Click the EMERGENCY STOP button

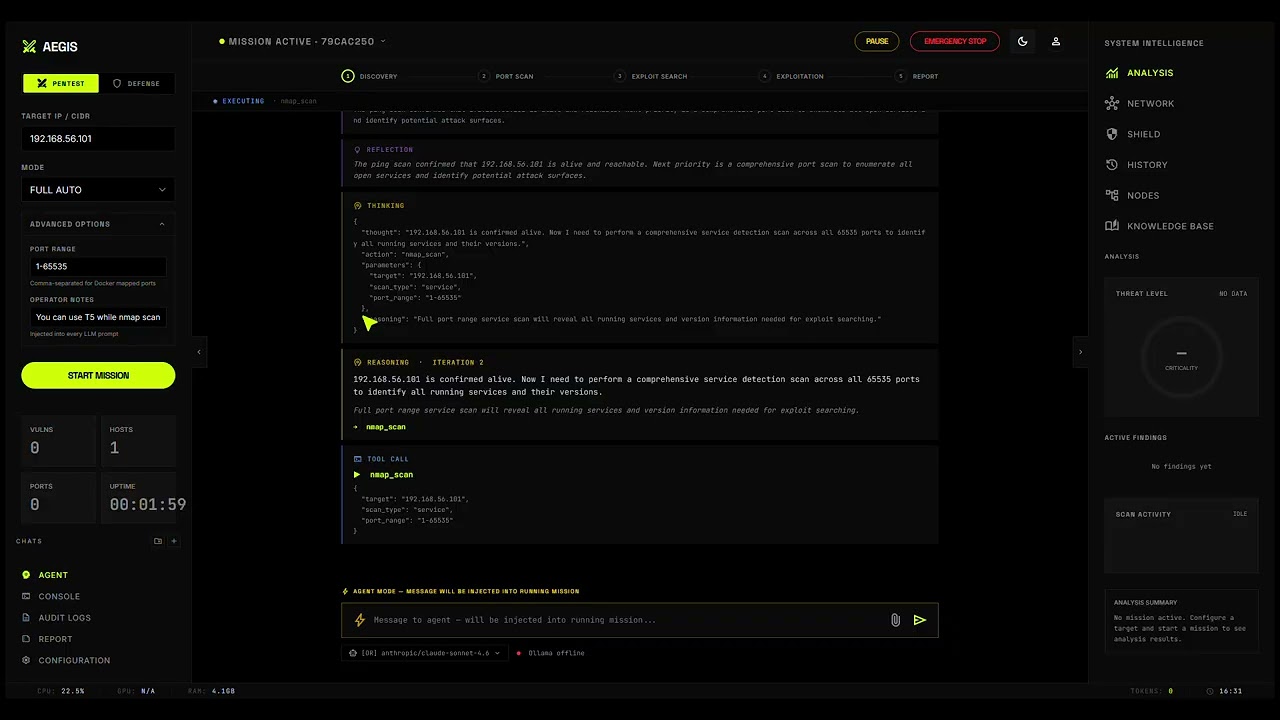click(955, 42)
